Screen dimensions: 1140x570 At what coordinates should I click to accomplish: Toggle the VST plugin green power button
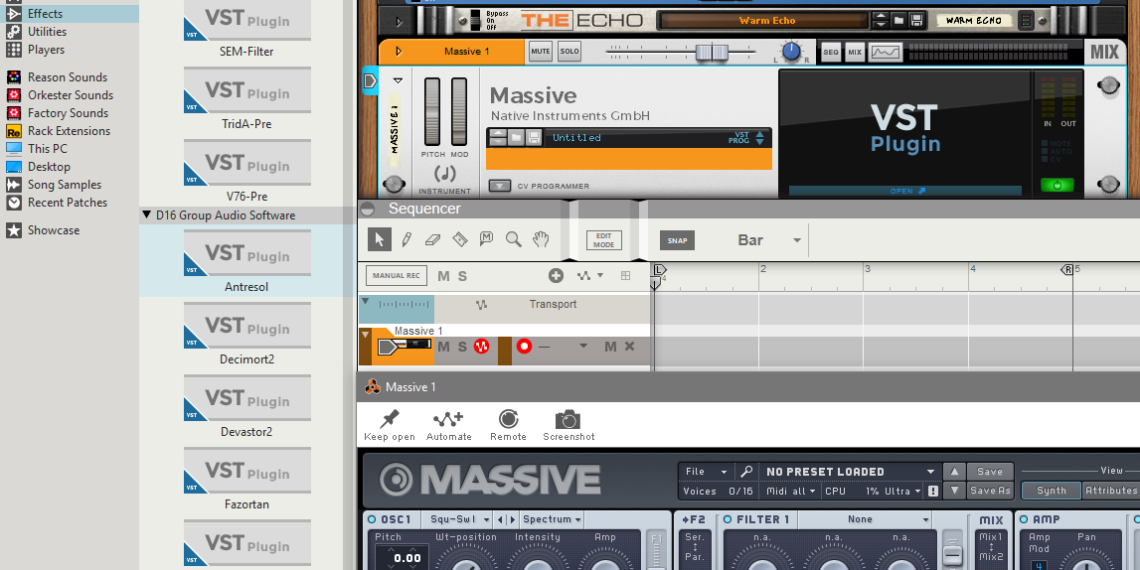pos(1058,185)
